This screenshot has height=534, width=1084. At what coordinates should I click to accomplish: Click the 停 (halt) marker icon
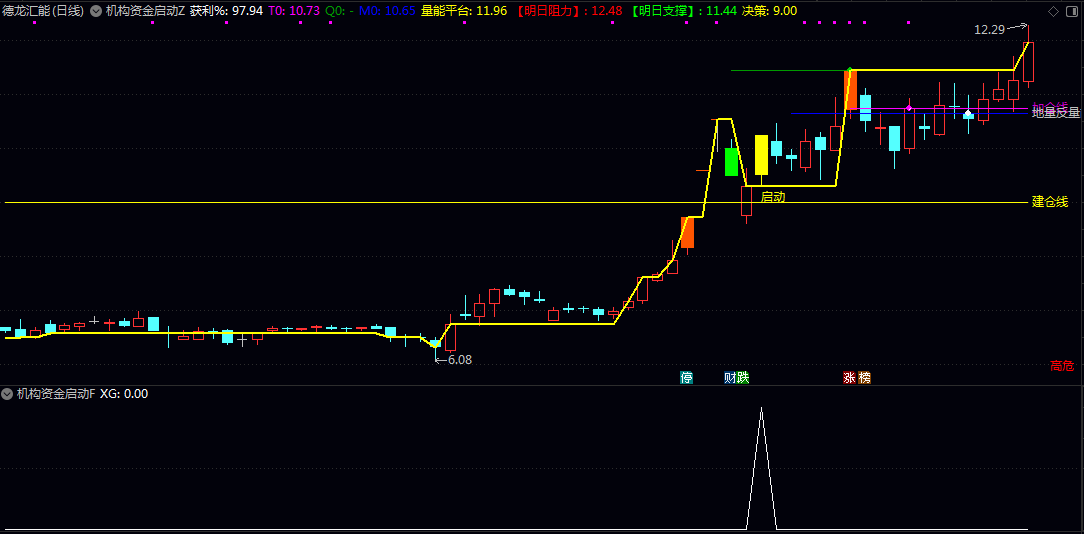pos(686,378)
